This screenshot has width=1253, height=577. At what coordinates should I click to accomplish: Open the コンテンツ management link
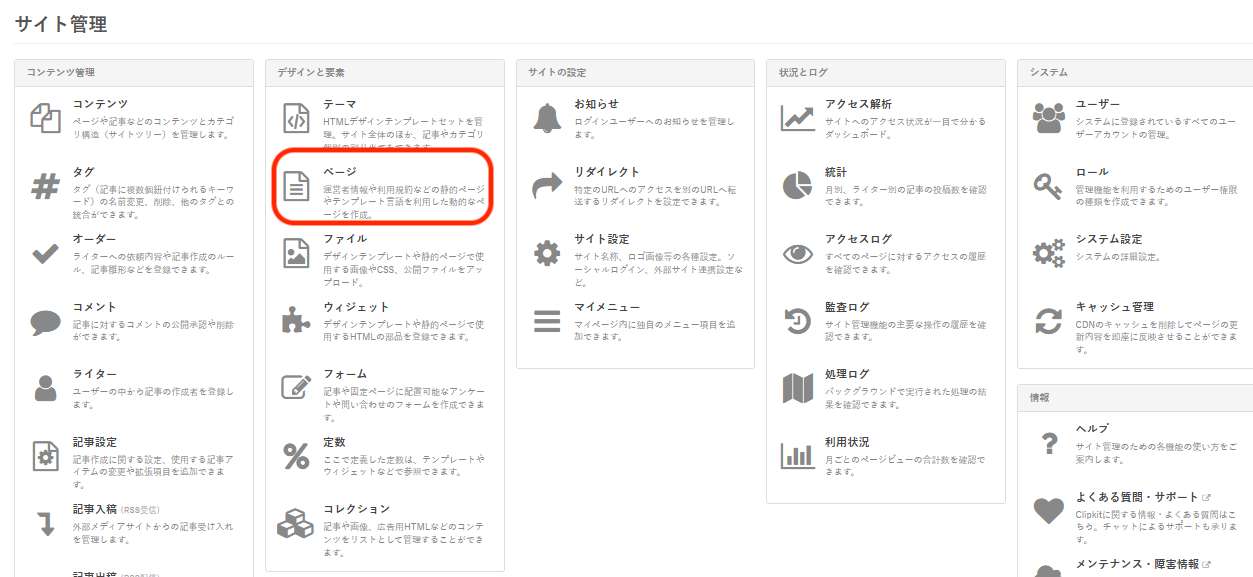[x=100, y=104]
